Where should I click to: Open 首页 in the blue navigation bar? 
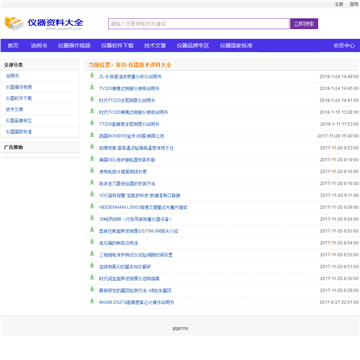[13, 46]
